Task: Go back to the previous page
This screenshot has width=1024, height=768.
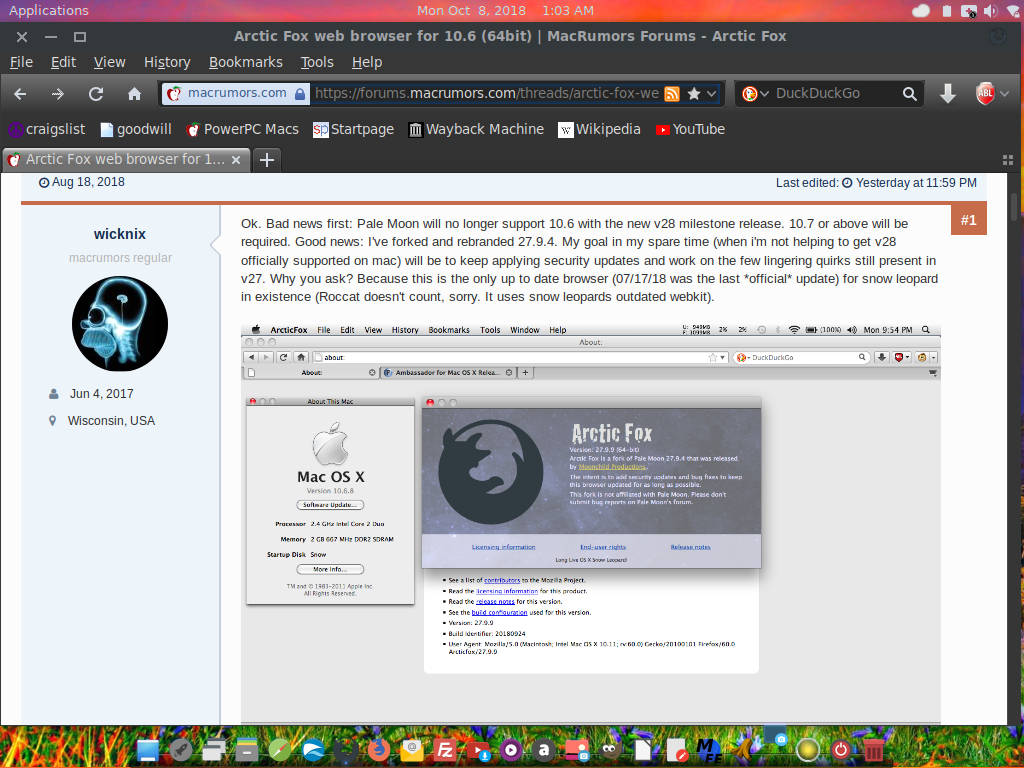Action: click(20, 94)
